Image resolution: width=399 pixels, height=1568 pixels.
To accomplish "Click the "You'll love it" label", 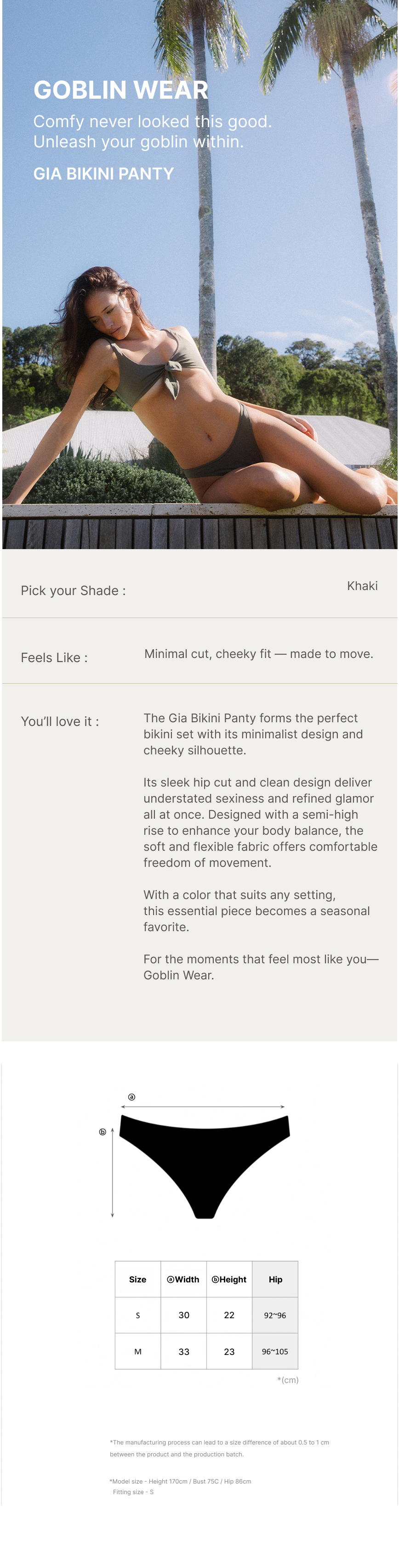I will tap(60, 721).
